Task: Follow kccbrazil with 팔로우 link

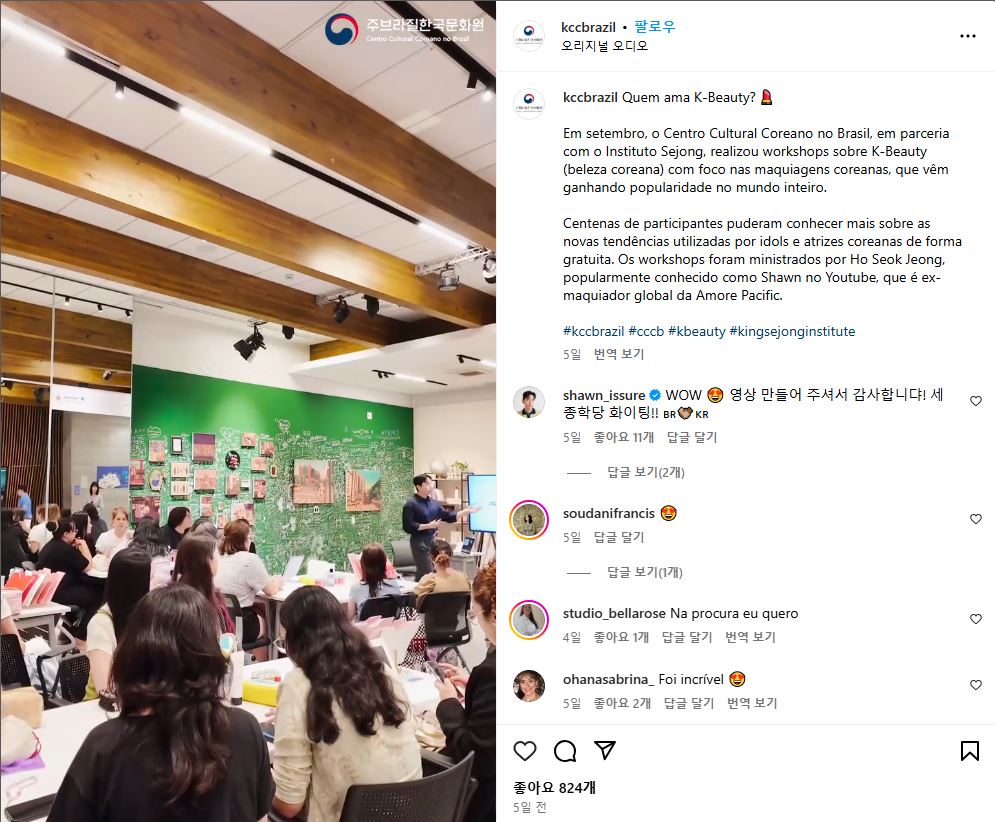Action: coord(655,27)
